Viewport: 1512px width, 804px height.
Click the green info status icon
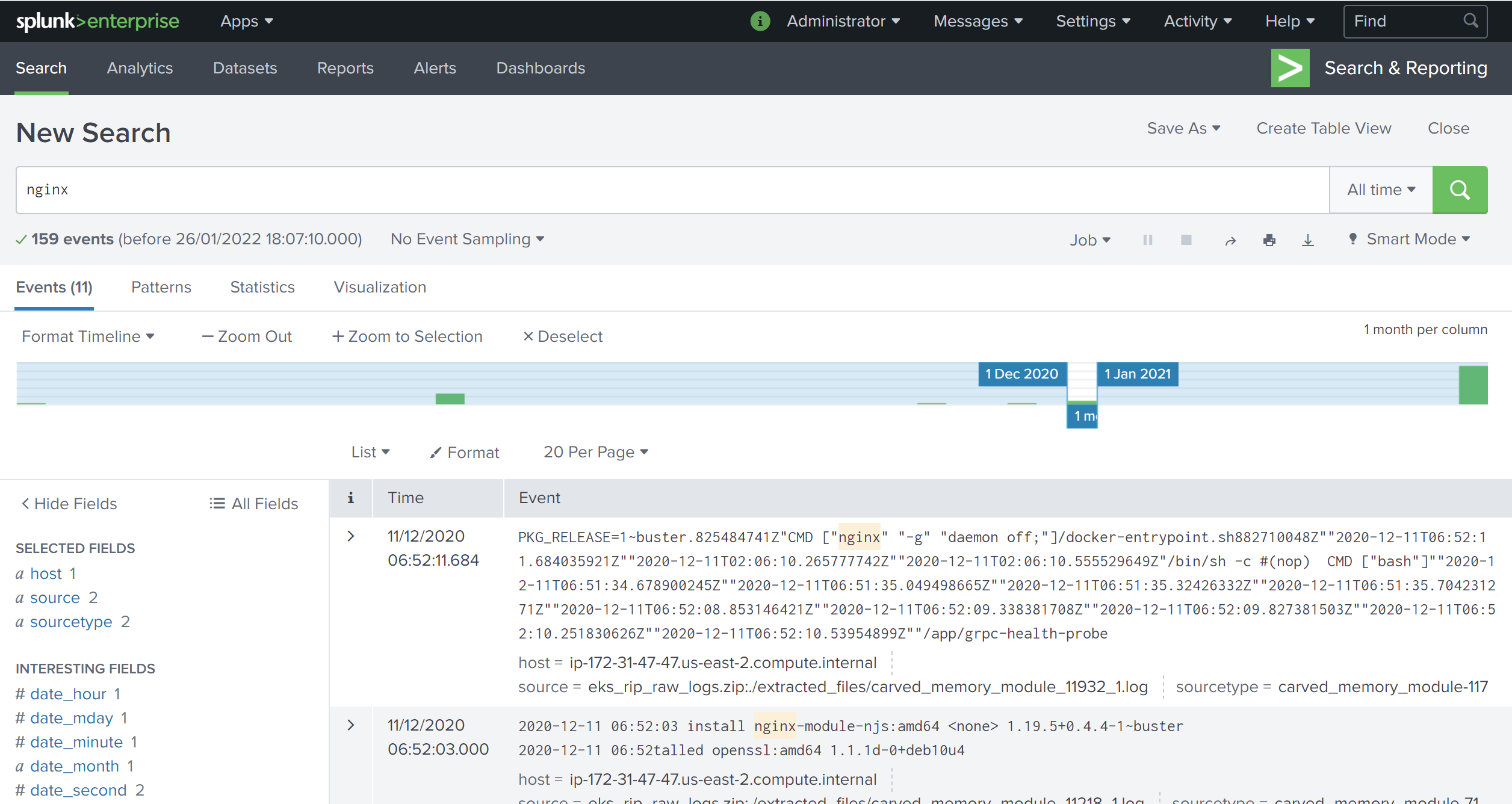pos(760,22)
